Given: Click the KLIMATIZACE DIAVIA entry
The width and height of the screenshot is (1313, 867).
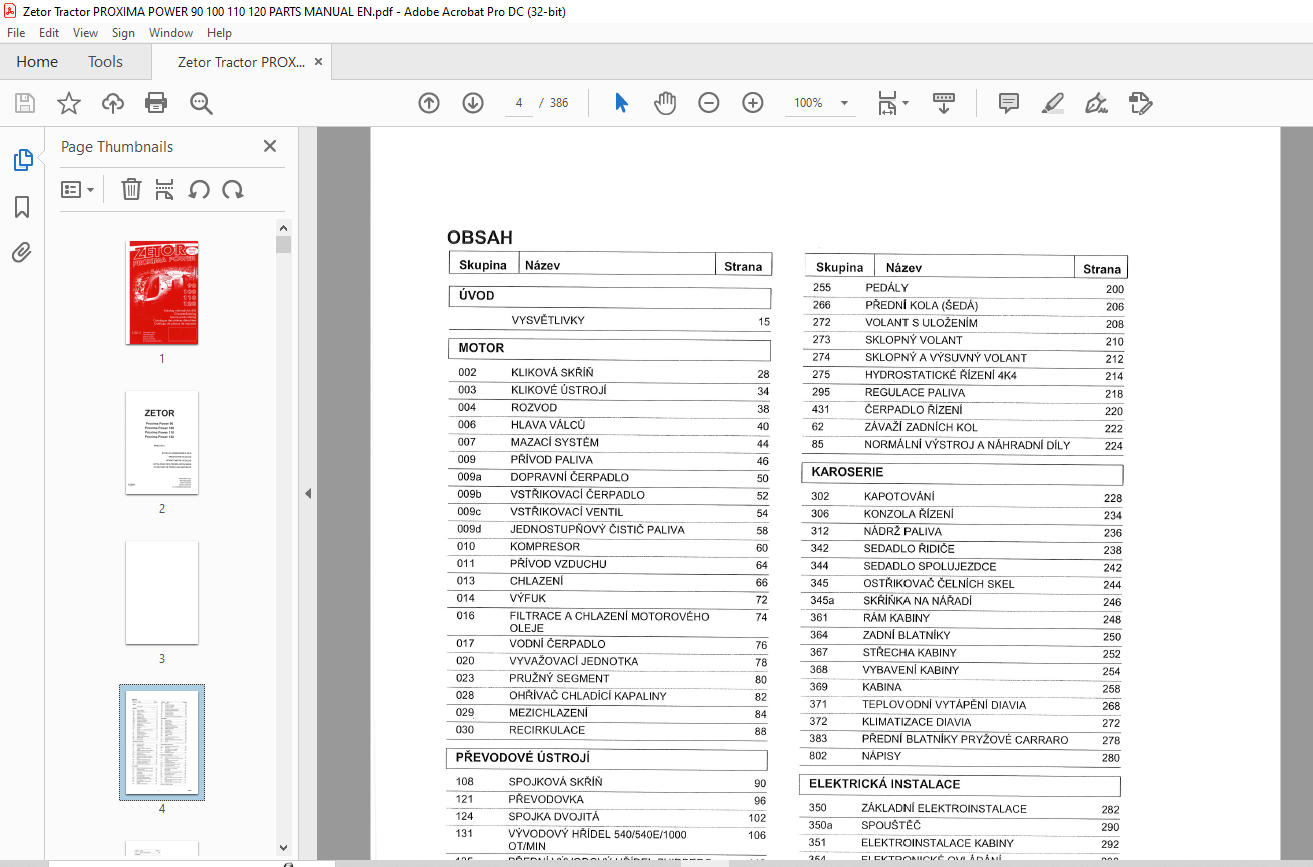Looking at the screenshot, I should click(x=917, y=722).
